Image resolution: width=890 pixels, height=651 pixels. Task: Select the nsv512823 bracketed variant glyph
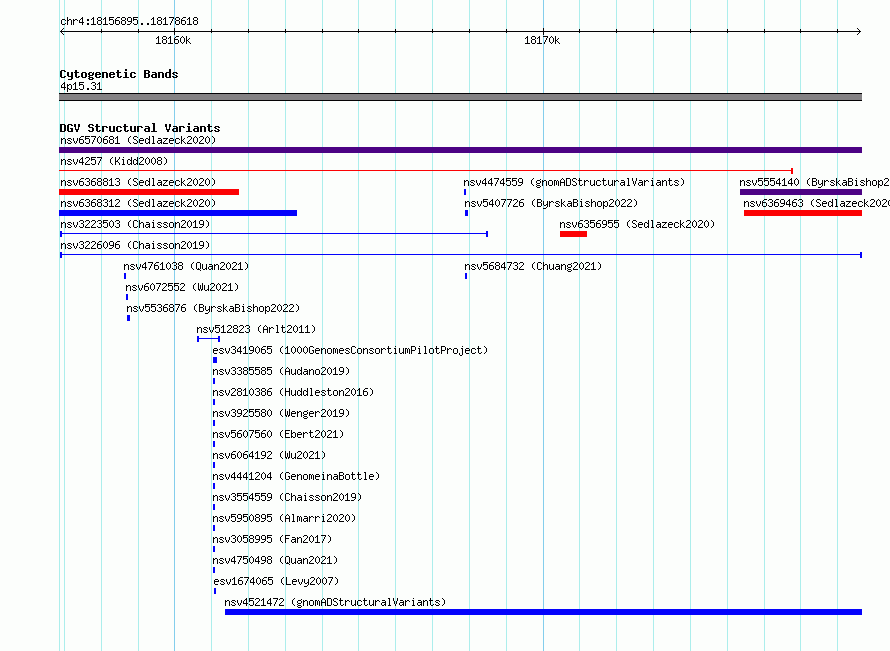208,339
